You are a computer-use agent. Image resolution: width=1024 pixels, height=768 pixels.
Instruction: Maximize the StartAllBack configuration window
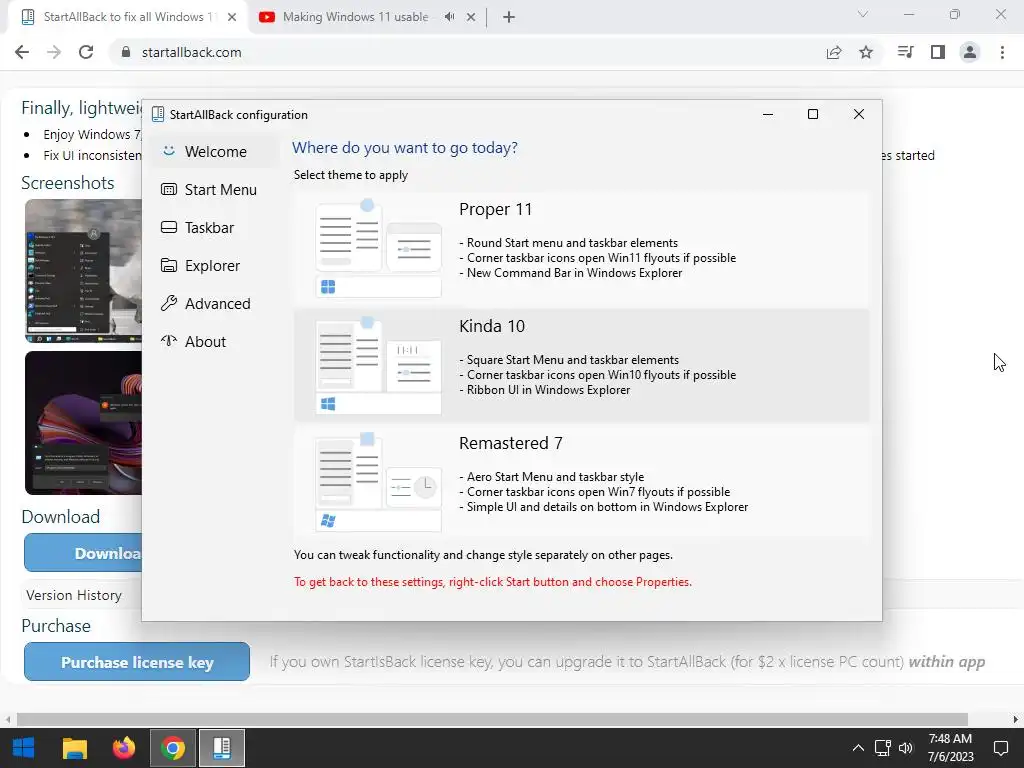[813, 114]
